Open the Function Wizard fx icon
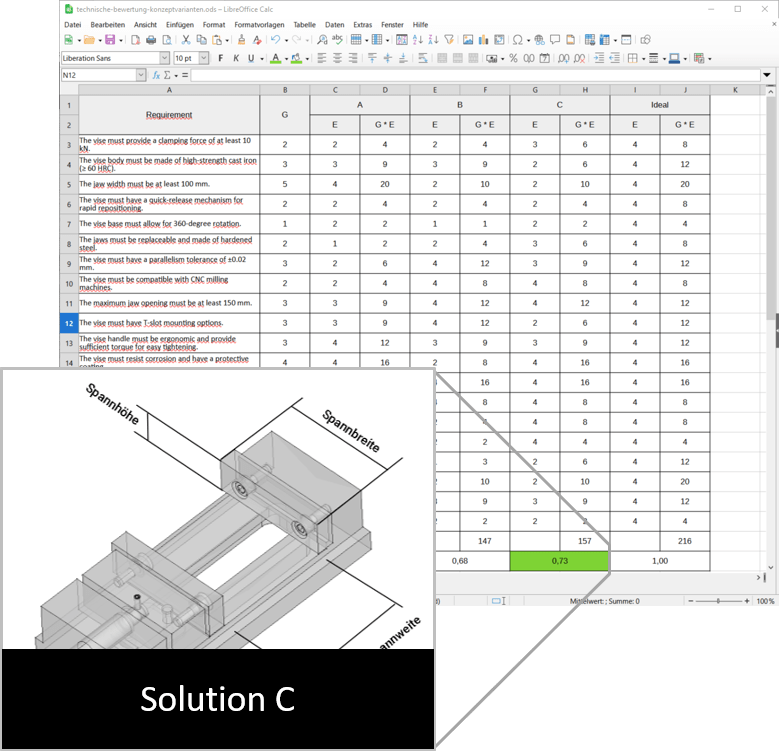Viewport: 779px width, 751px height. point(156,75)
